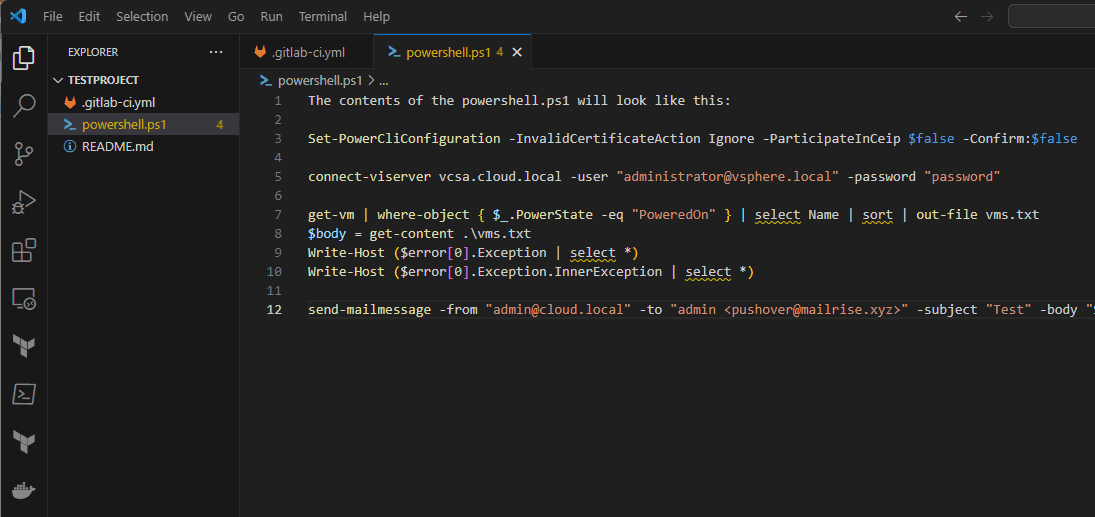The height and width of the screenshot is (517, 1095).
Task: Open the PowerShell extension panel icon
Action: coord(23,394)
